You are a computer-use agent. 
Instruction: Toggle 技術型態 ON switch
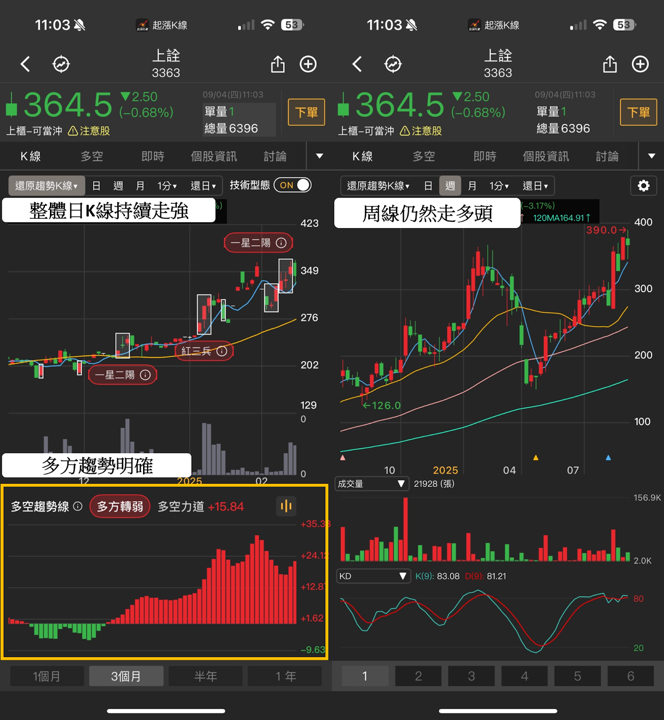(293, 185)
